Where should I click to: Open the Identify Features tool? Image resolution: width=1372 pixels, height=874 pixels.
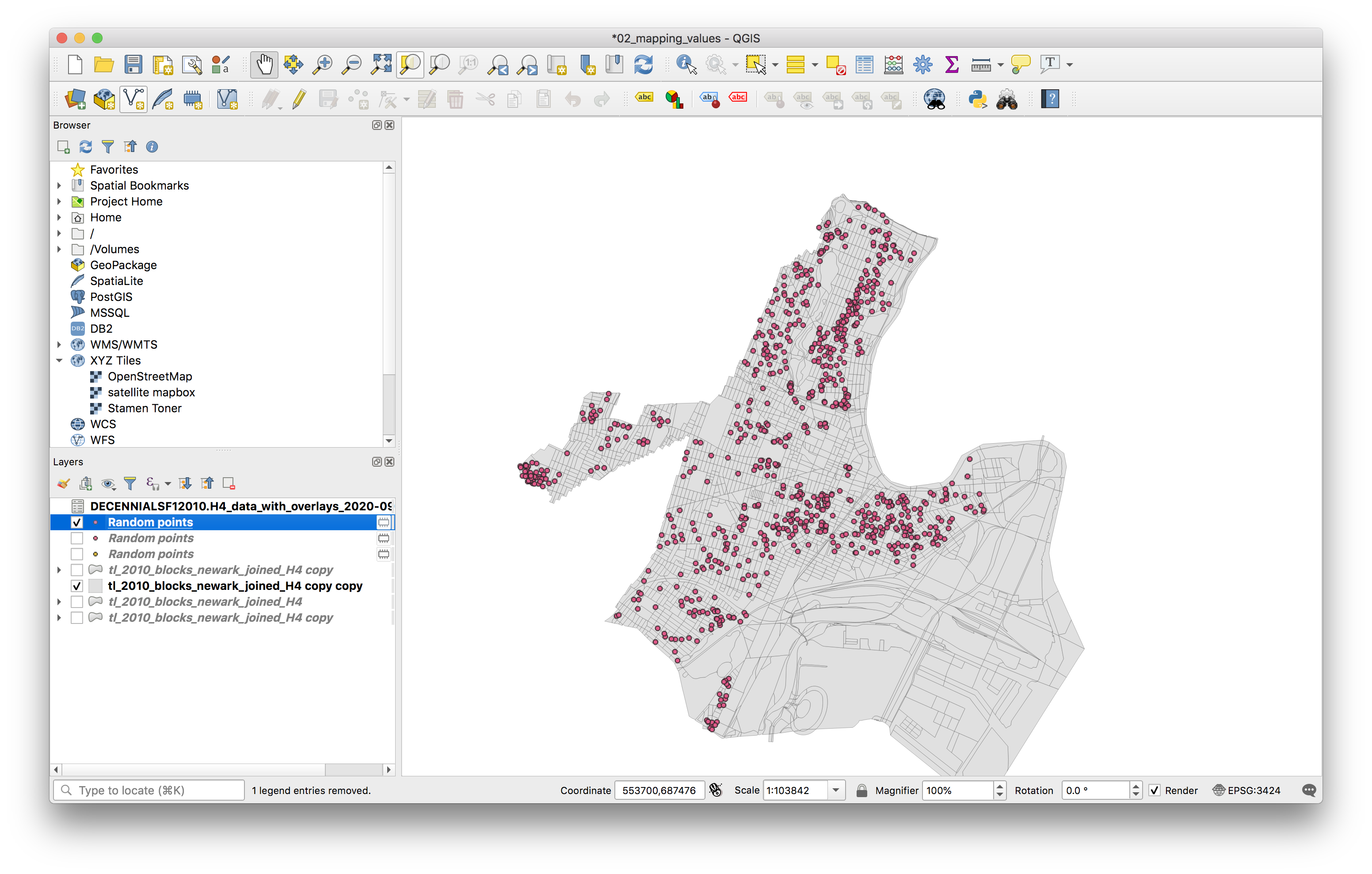tap(686, 65)
